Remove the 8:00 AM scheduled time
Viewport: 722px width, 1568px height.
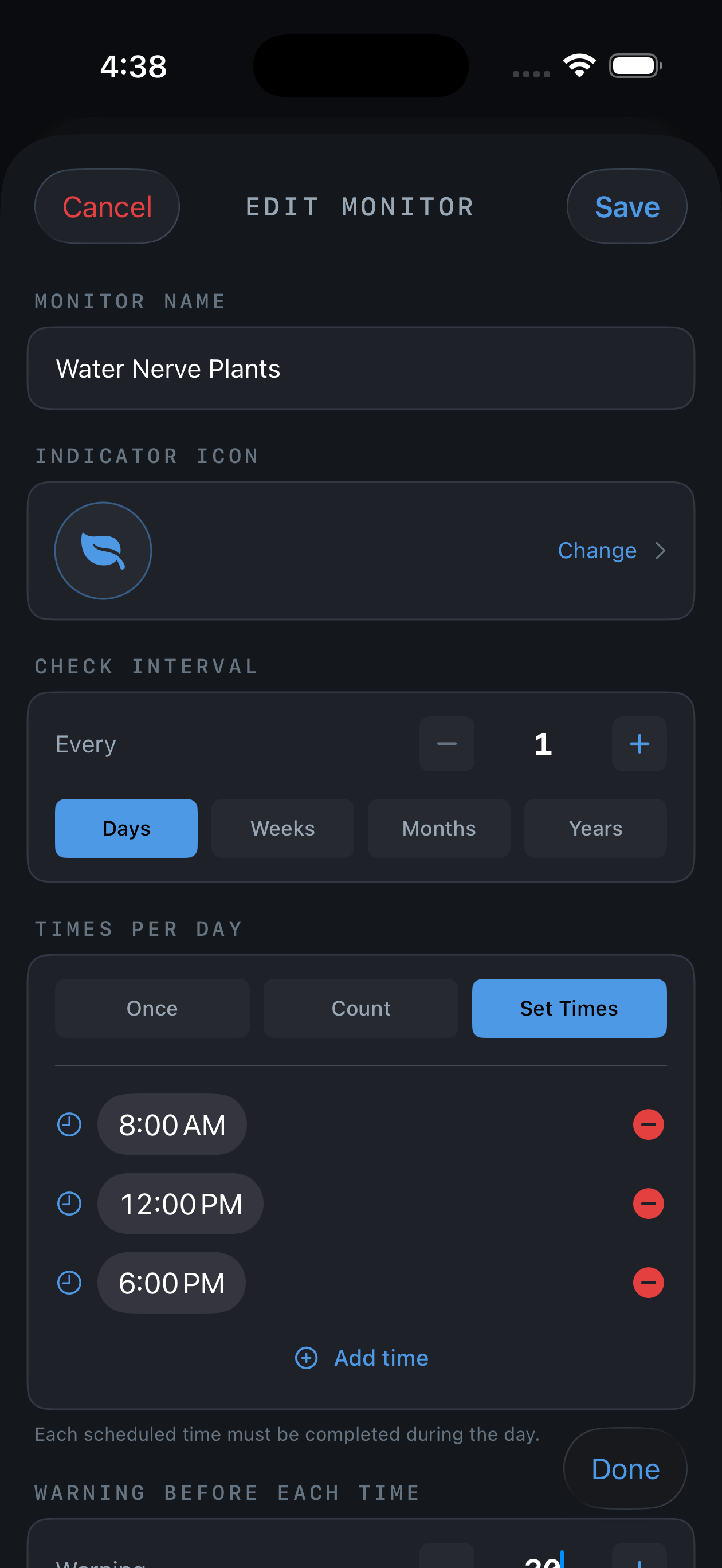tap(648, 1124)
